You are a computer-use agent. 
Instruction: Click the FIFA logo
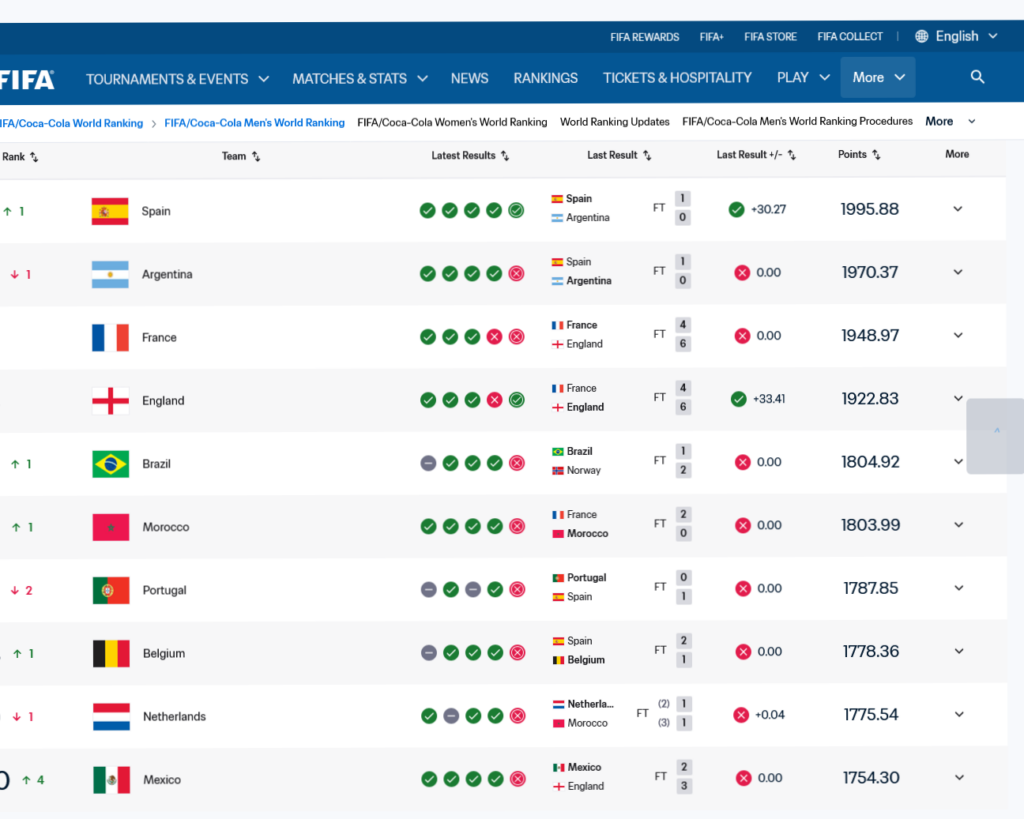point(27,80)
